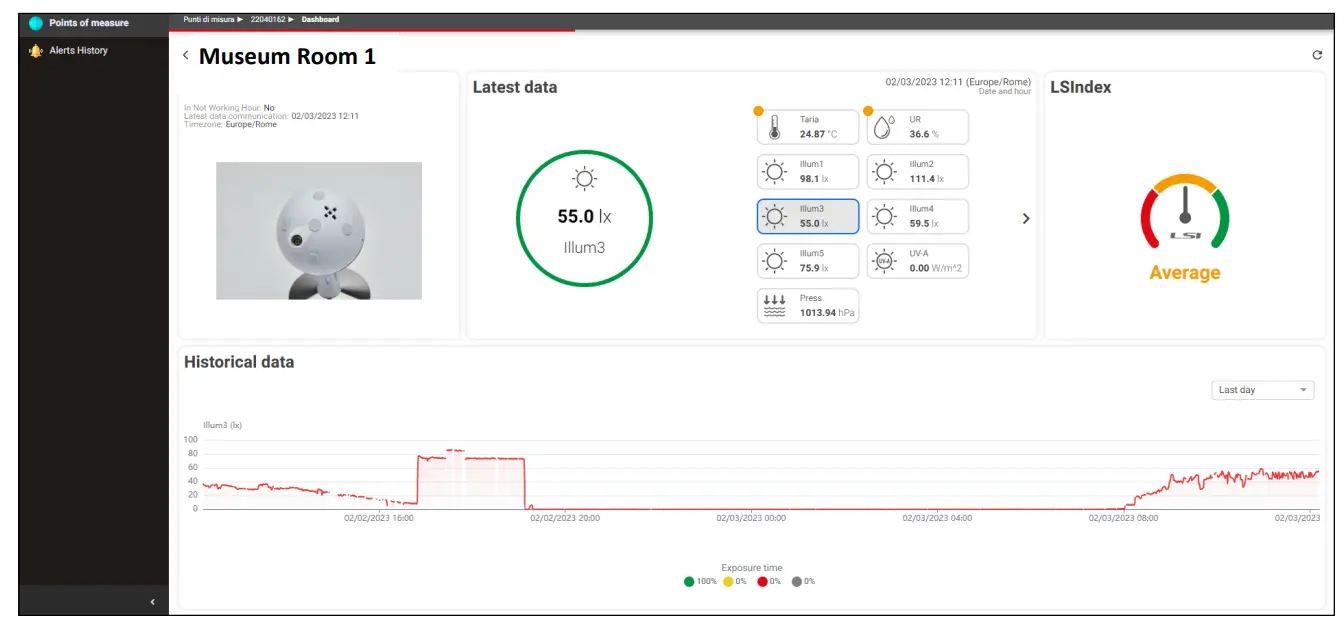
Task: Click the sun icon in Illum5 tile
Action: [775, 261]
